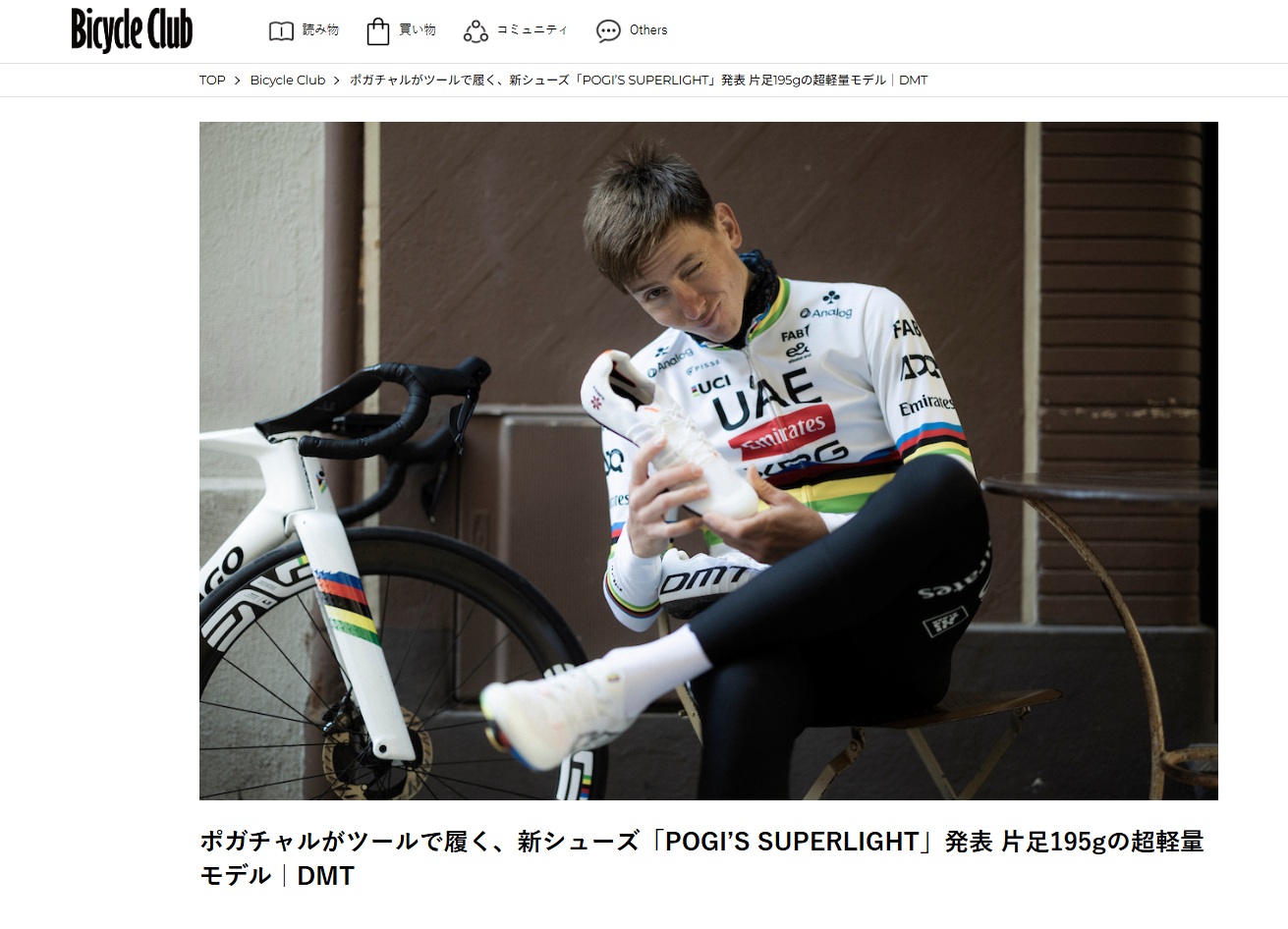Viewport: 1288px width, 929px height.
Task: Click DMT at the breadcrumb's end
Action: pyautogui.click(x=914, y=81)
